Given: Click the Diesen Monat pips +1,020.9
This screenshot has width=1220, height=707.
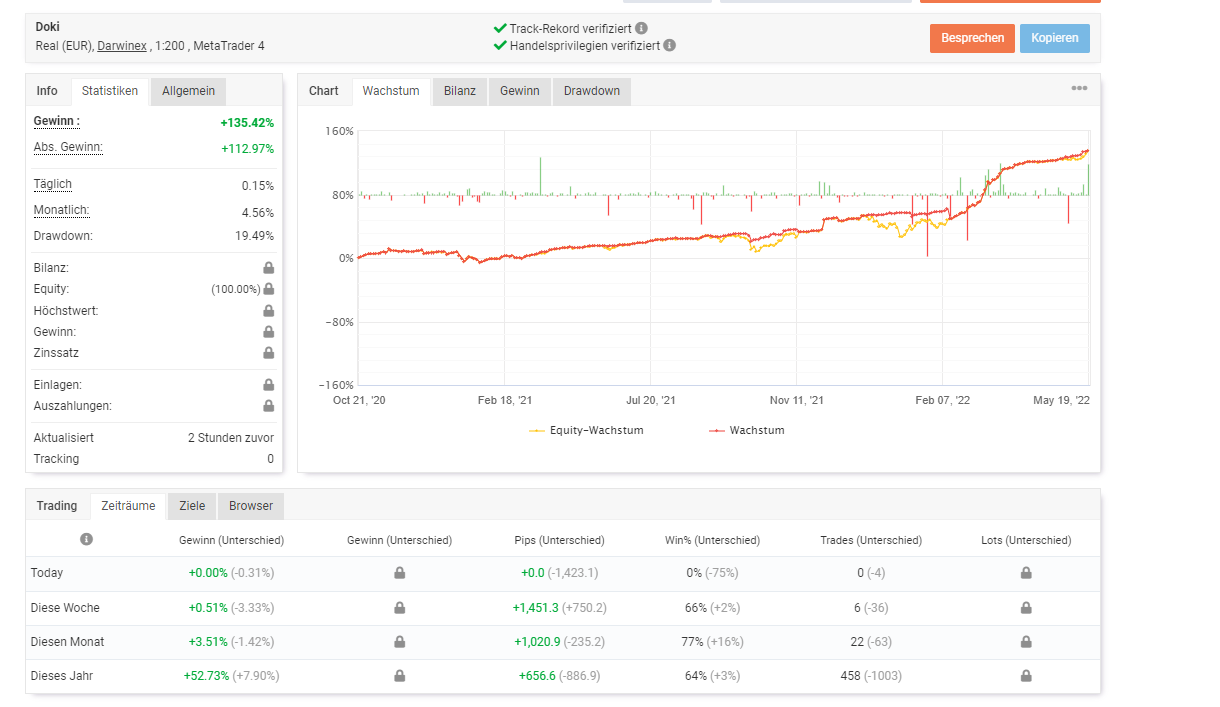Looking at the screenshot, I should pos(537,642).
